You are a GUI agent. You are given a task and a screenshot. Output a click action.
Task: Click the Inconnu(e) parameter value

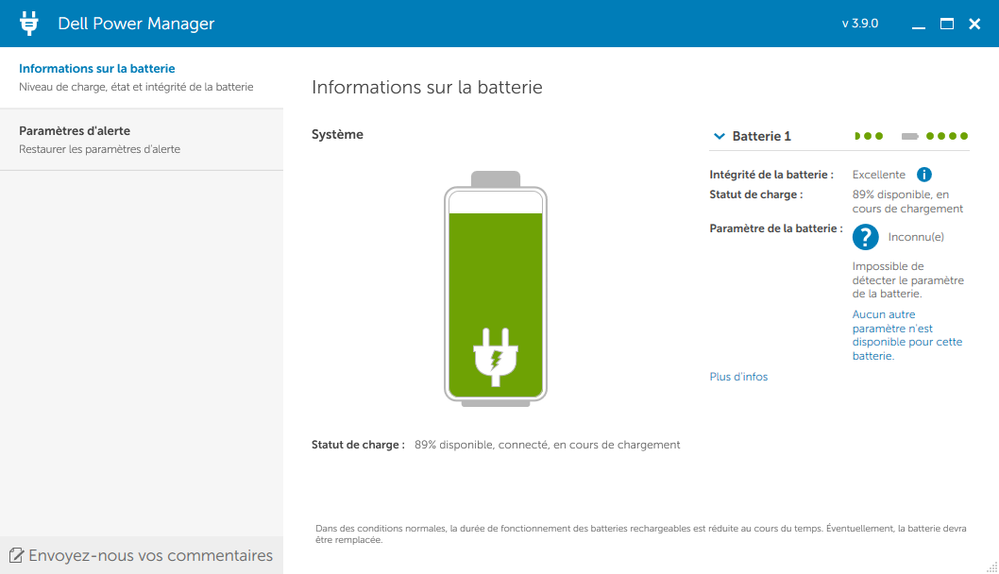coord(916,237)
